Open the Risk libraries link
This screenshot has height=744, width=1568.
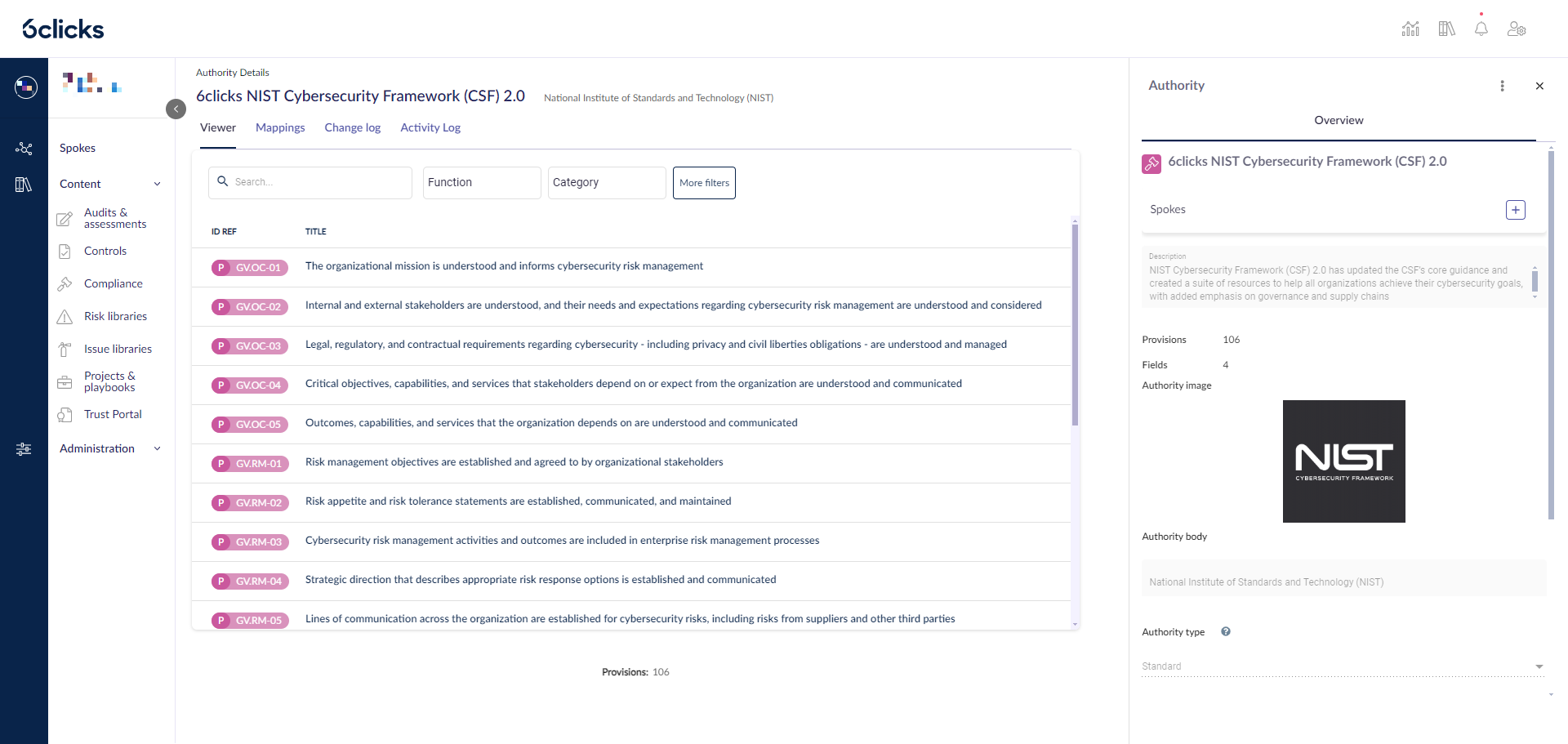(115, 316)
